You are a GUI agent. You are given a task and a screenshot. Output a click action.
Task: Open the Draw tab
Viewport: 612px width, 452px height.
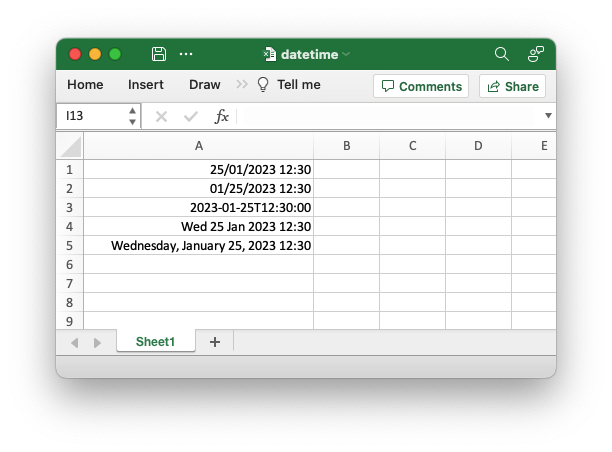pyautogui.click(x=205, y=84)
